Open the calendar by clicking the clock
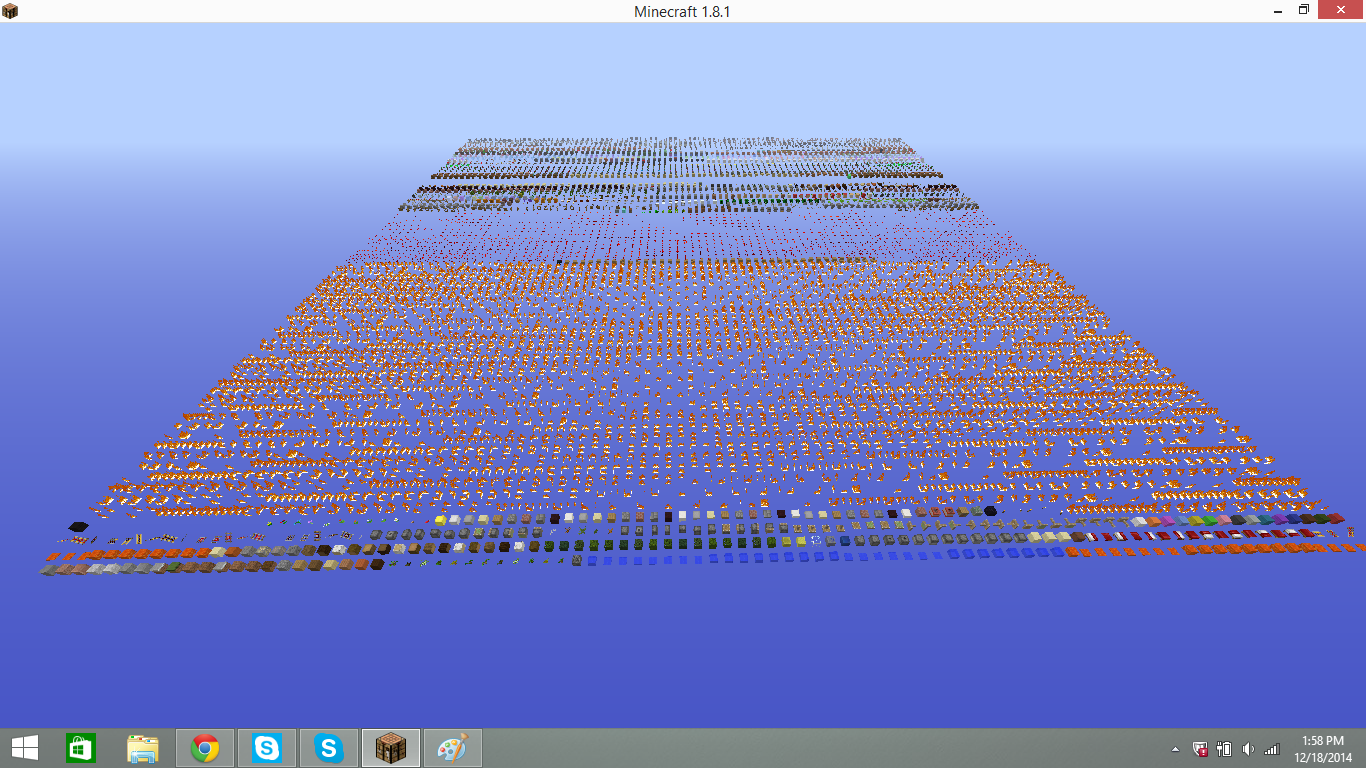Screen dimensions: 1366x768 [x=1320, y=747]
